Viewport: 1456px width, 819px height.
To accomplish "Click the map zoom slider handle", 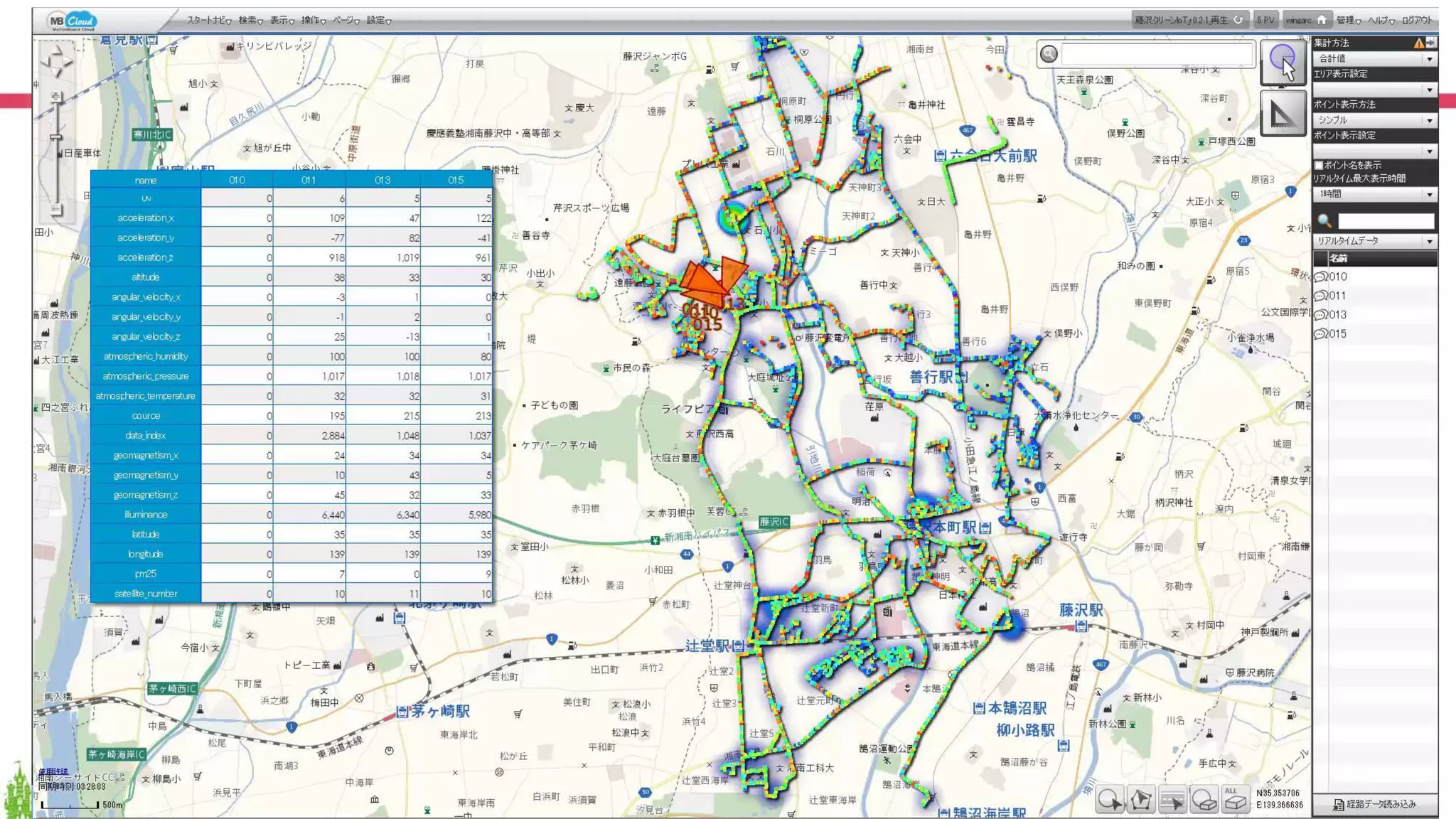I will [56, 136].
